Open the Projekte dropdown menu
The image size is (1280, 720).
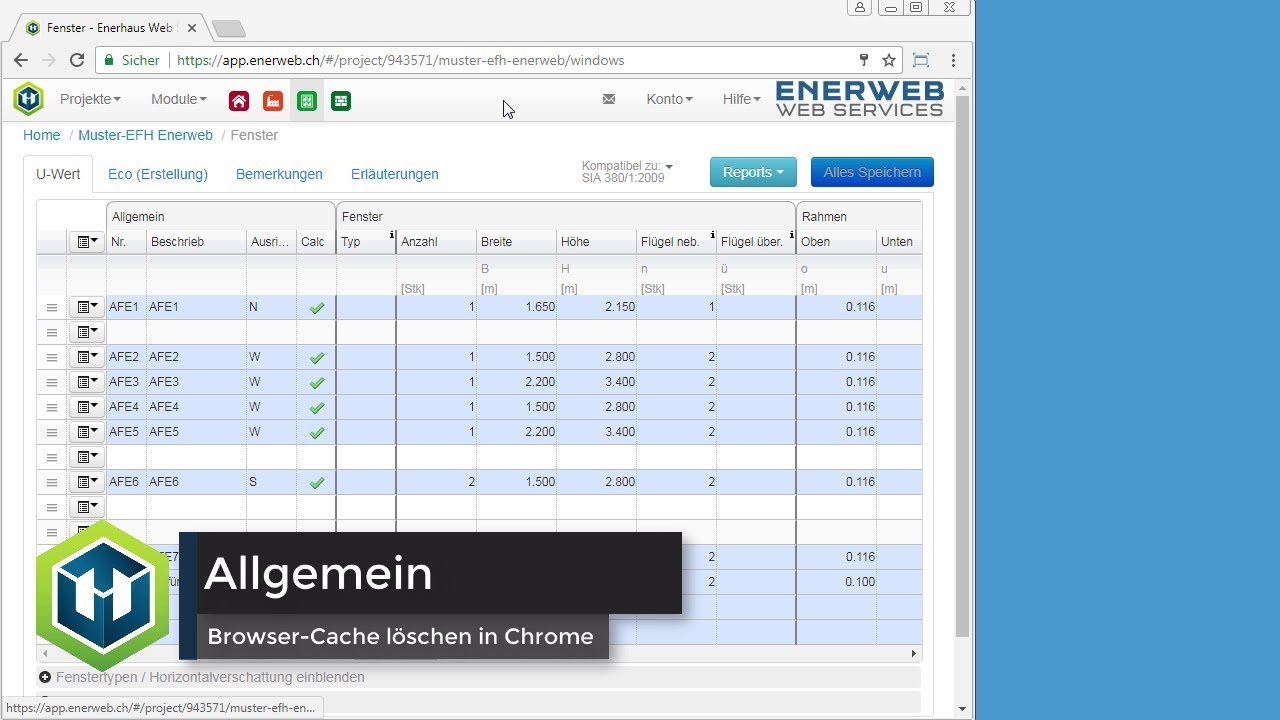point(90,99)
